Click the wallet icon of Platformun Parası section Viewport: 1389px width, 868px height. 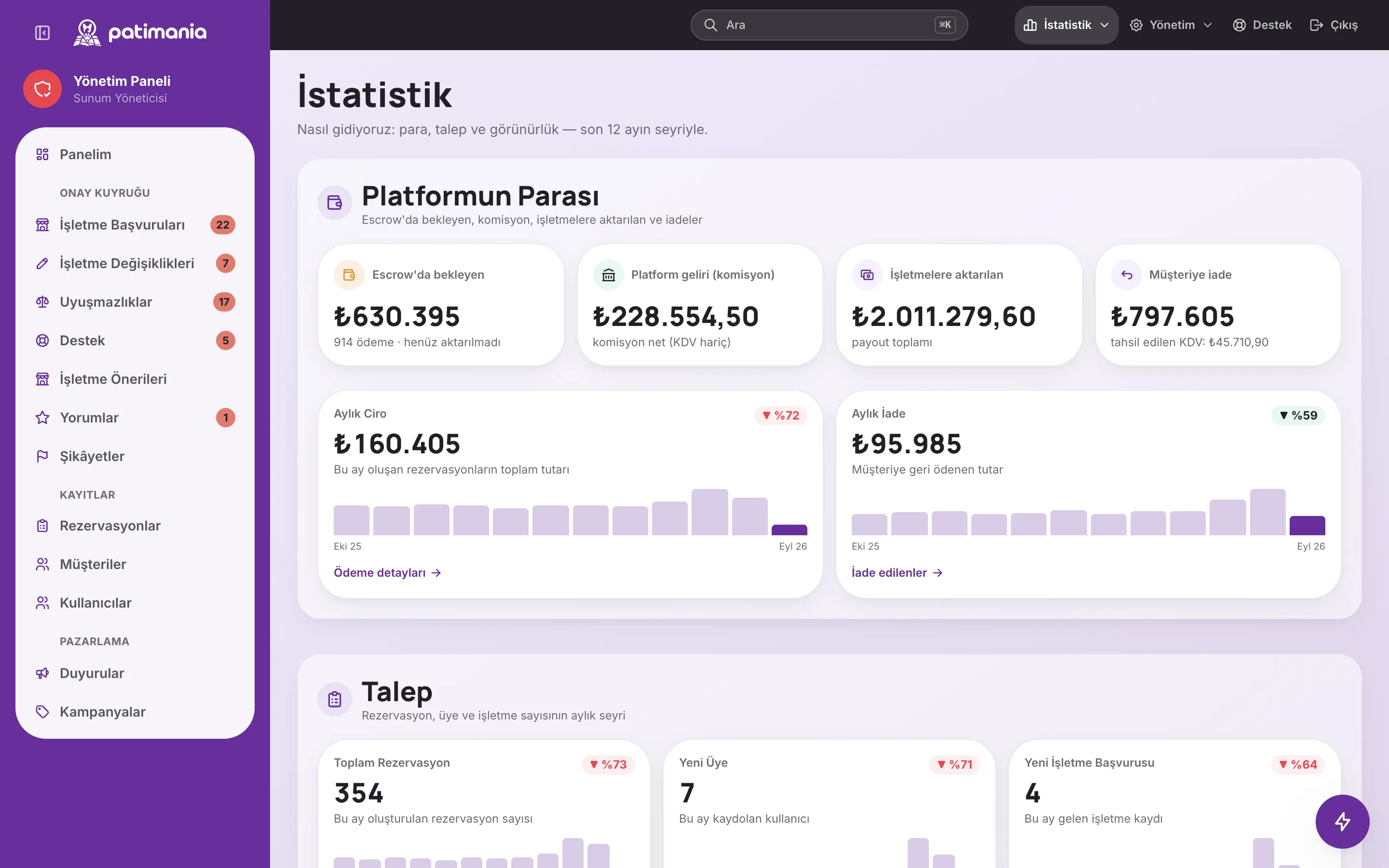tap(335, 203)
